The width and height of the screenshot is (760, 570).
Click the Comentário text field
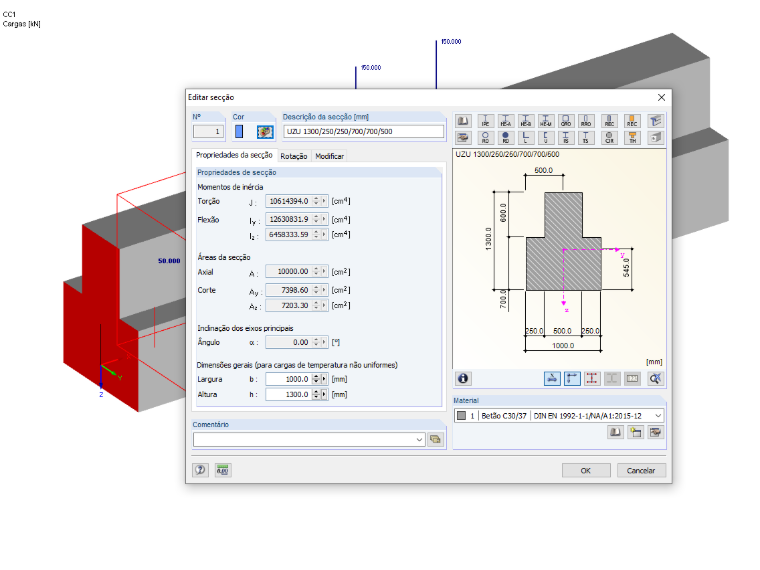304,440
